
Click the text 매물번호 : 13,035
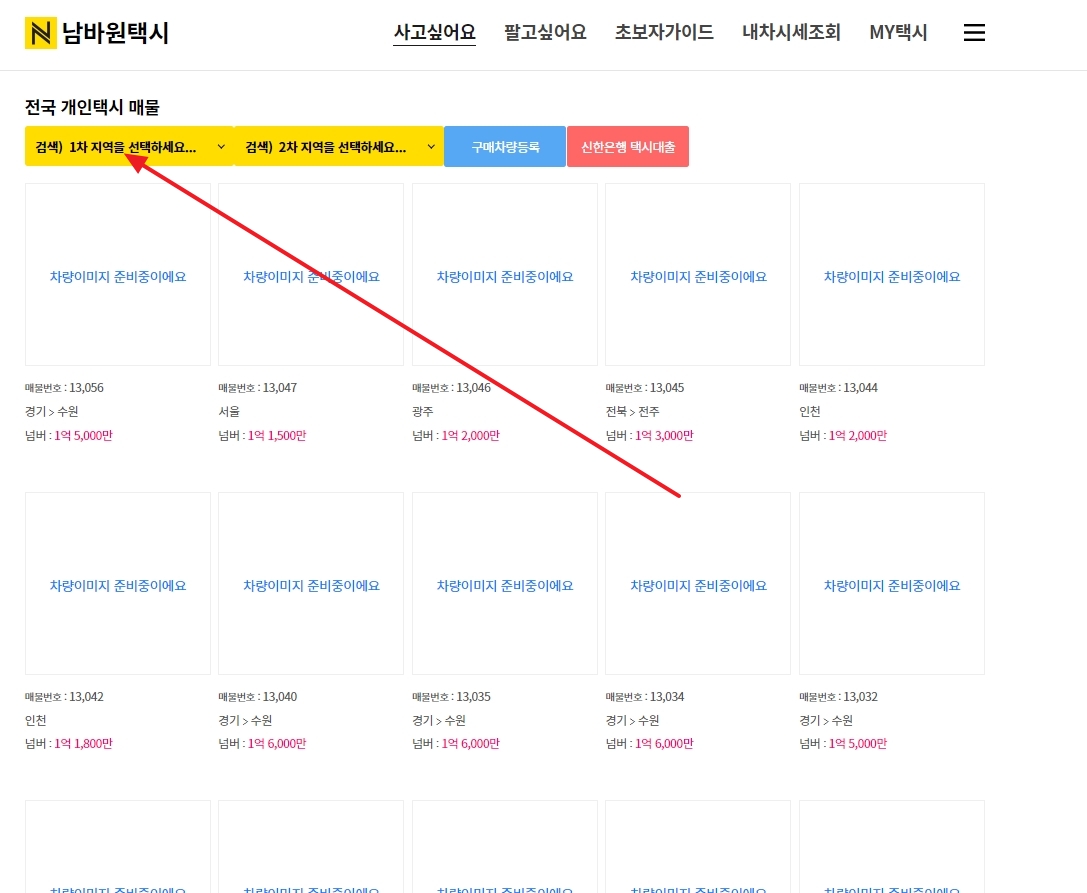coord(451,696)
